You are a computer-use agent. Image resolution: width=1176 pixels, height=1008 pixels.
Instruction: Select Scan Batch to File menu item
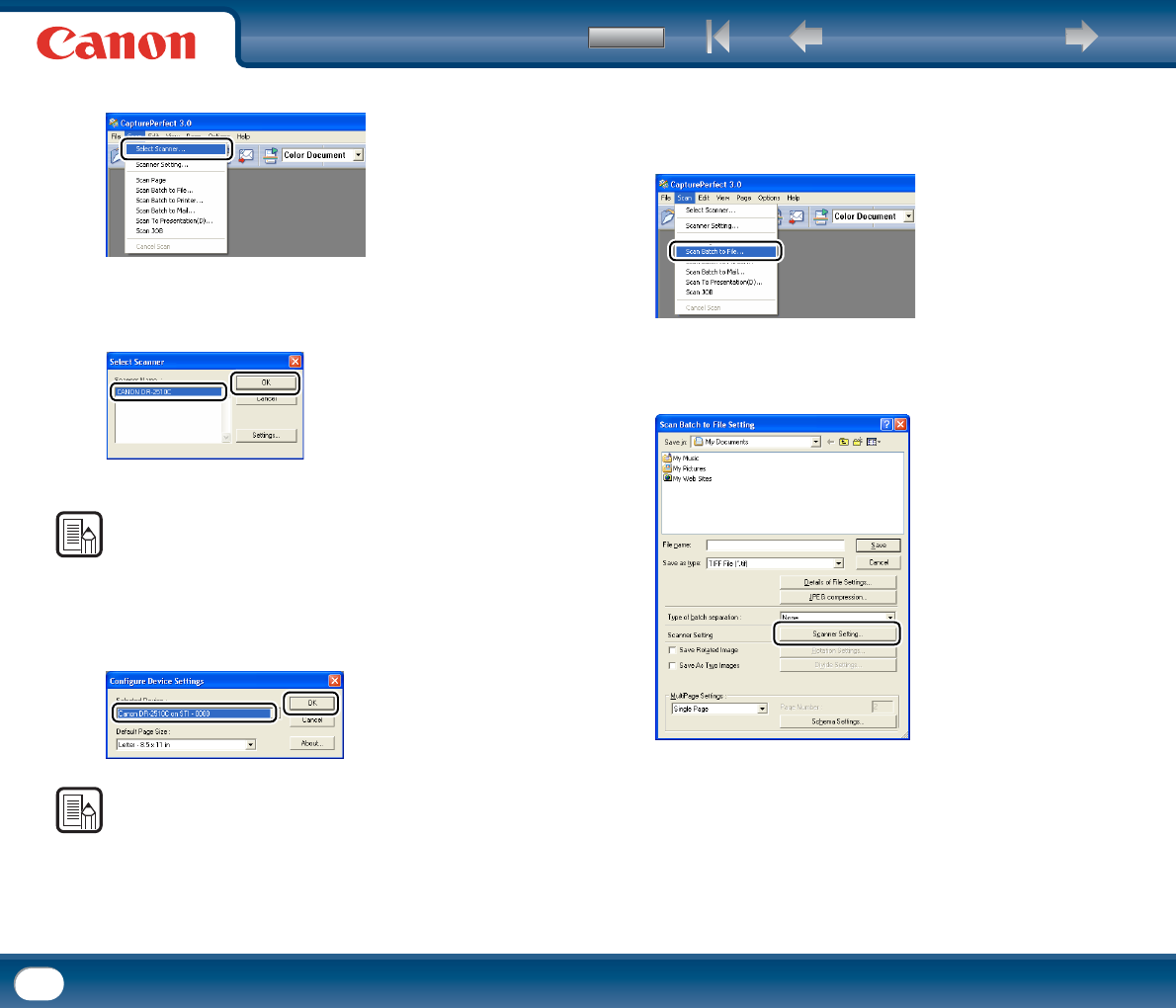(725, 252)
